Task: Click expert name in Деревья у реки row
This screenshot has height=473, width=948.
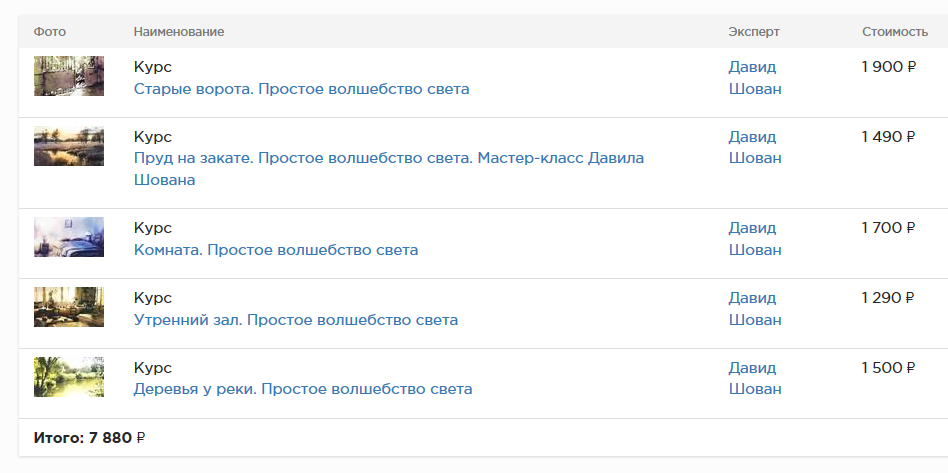Action: [x=754, y=379]
